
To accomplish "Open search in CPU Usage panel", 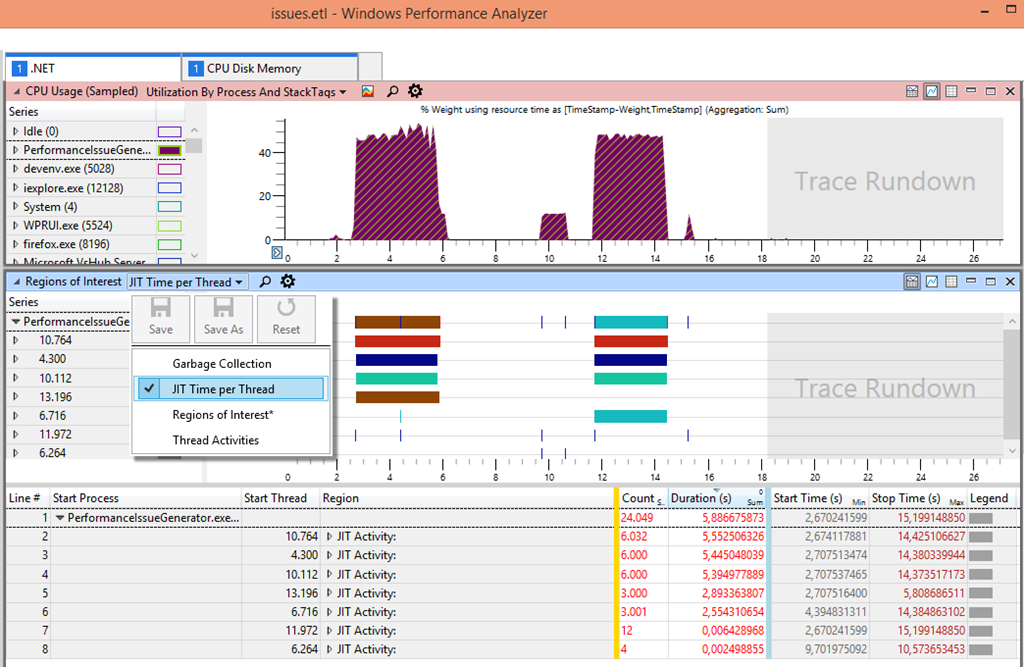I will click(x=392, y=91).
